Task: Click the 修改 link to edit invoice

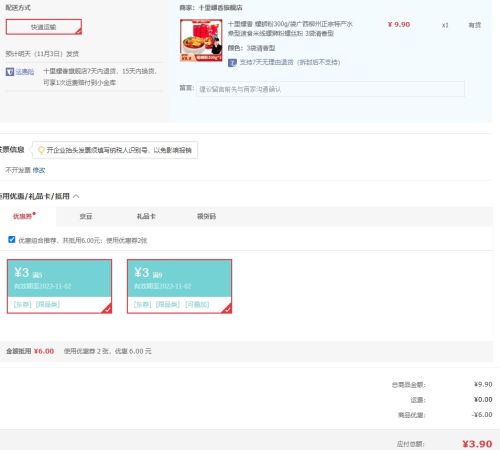Action: coord(39,170)
